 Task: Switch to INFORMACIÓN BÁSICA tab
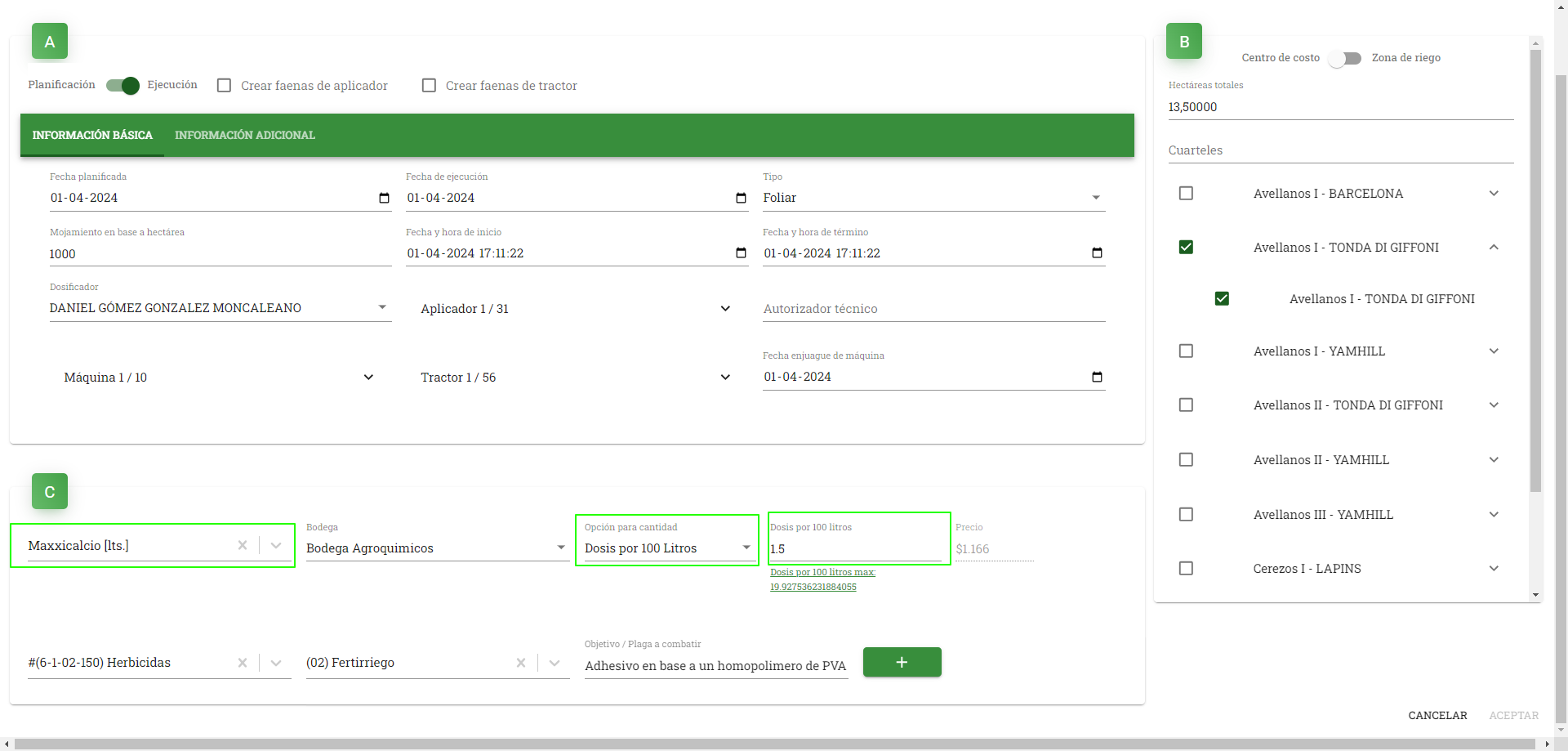pos(92,135)
